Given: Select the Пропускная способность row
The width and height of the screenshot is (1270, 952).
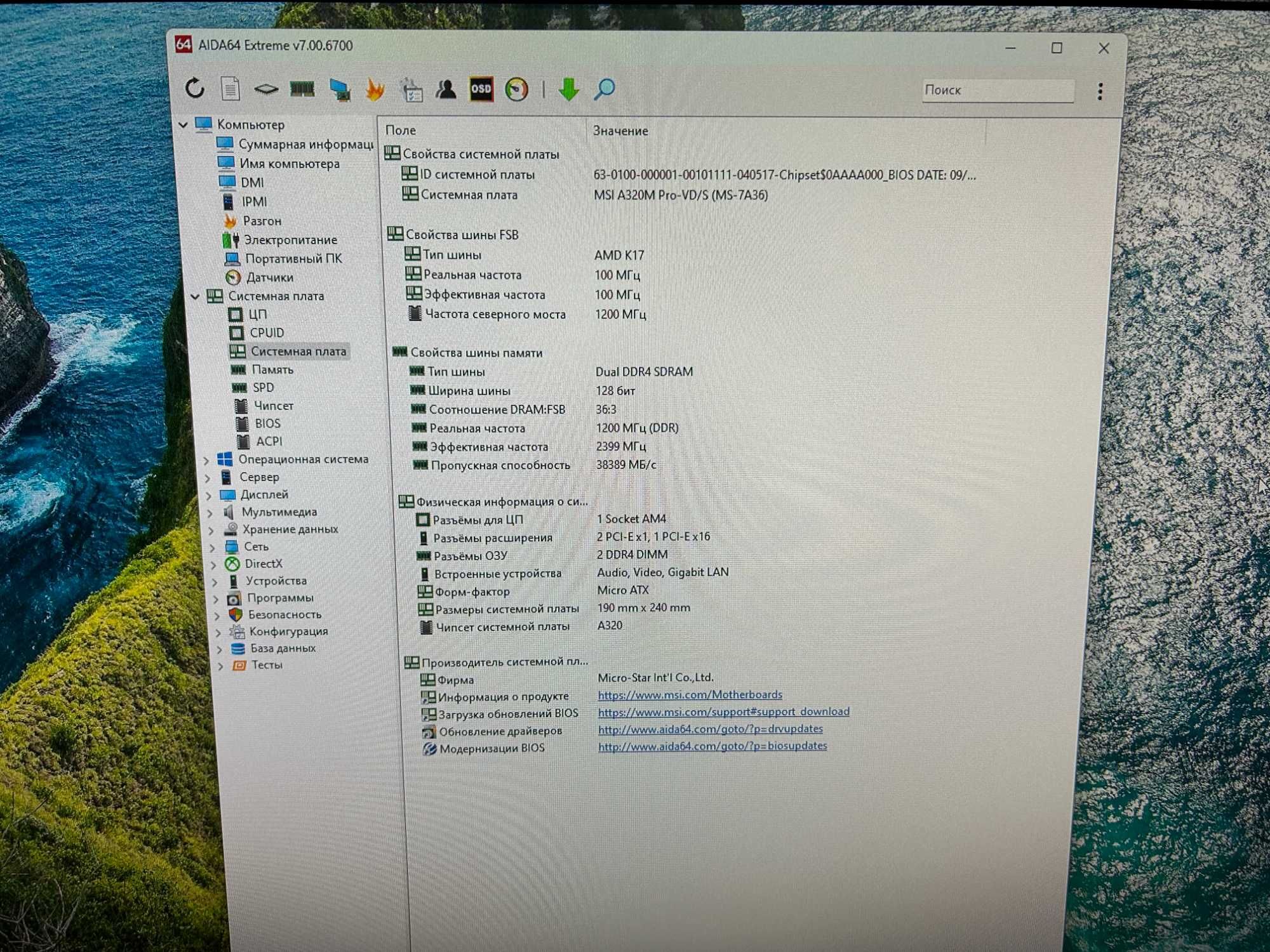Looking at the screenshot, I should click(x=534, y=465).
